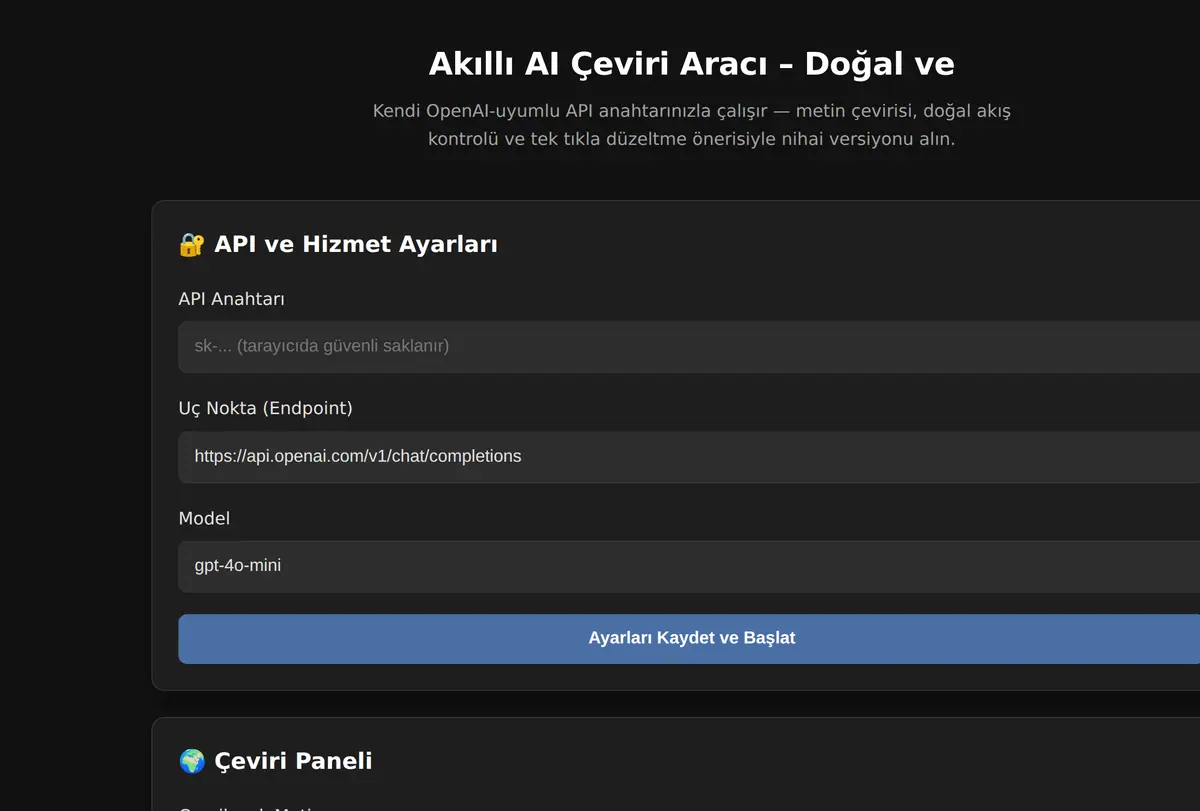Click the Model label text

click(204, 518)
